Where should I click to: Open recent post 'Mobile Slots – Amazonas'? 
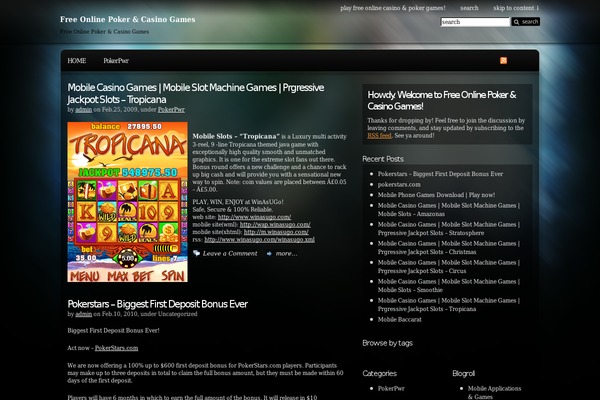click(449, 210)
